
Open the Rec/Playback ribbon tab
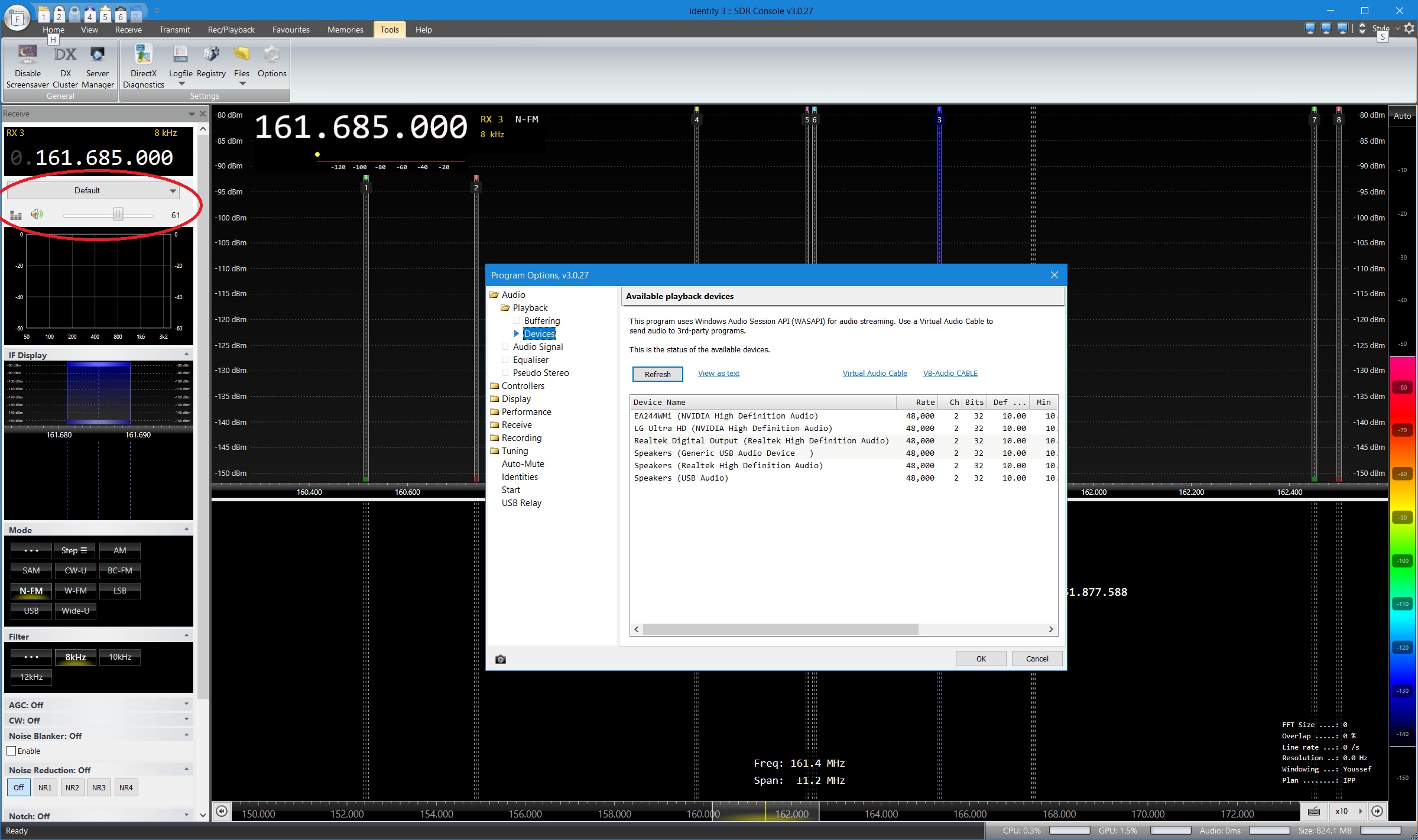(x=231, y=30)
